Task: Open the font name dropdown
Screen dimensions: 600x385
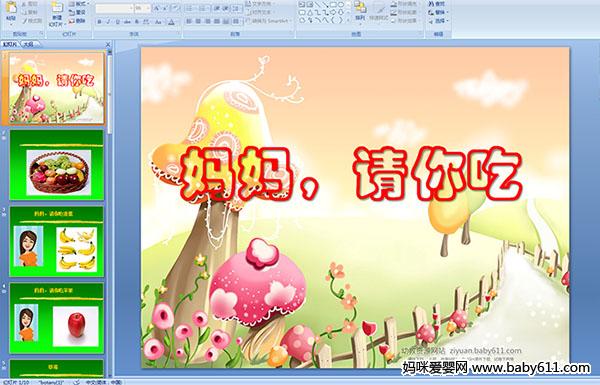Action: point(114,8)
